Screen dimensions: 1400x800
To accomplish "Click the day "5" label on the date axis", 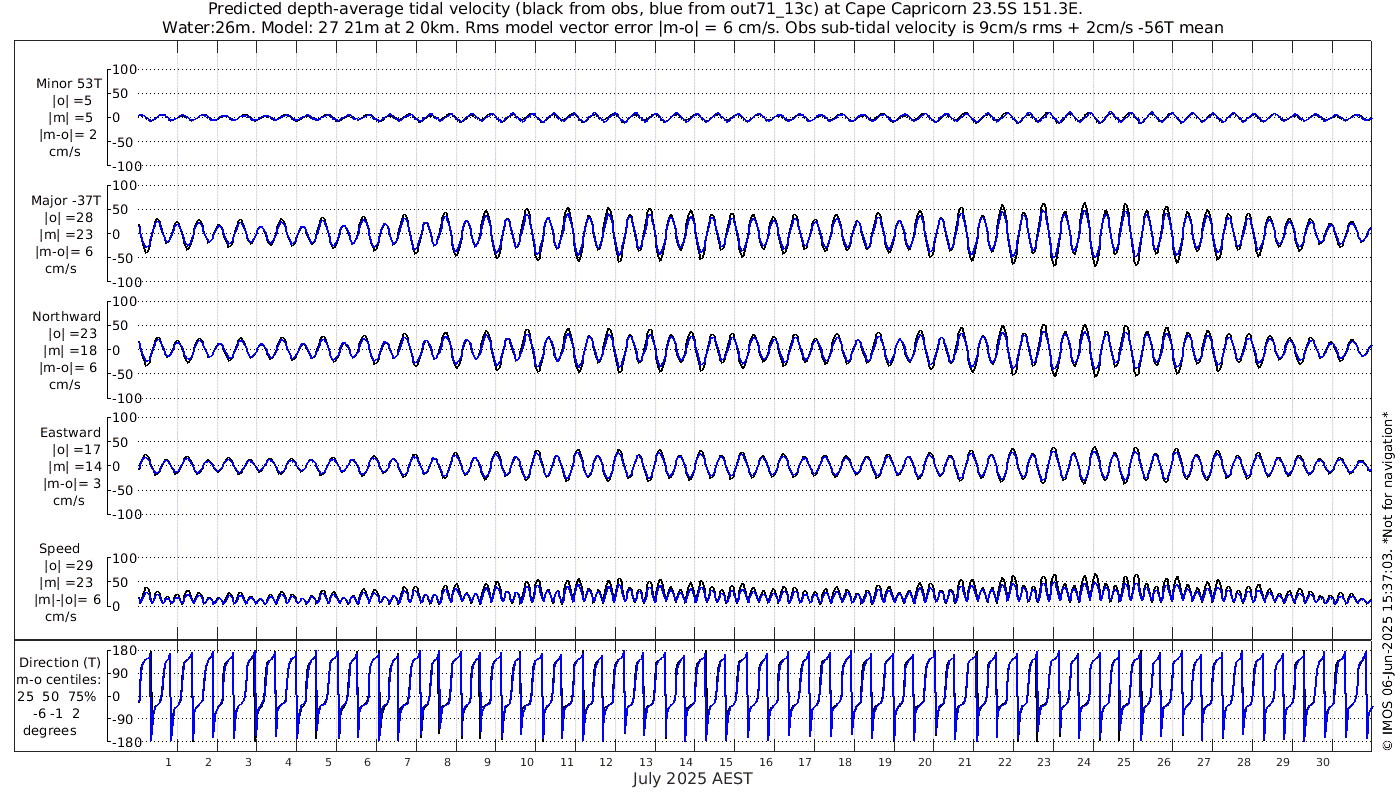I will (327, 762).
